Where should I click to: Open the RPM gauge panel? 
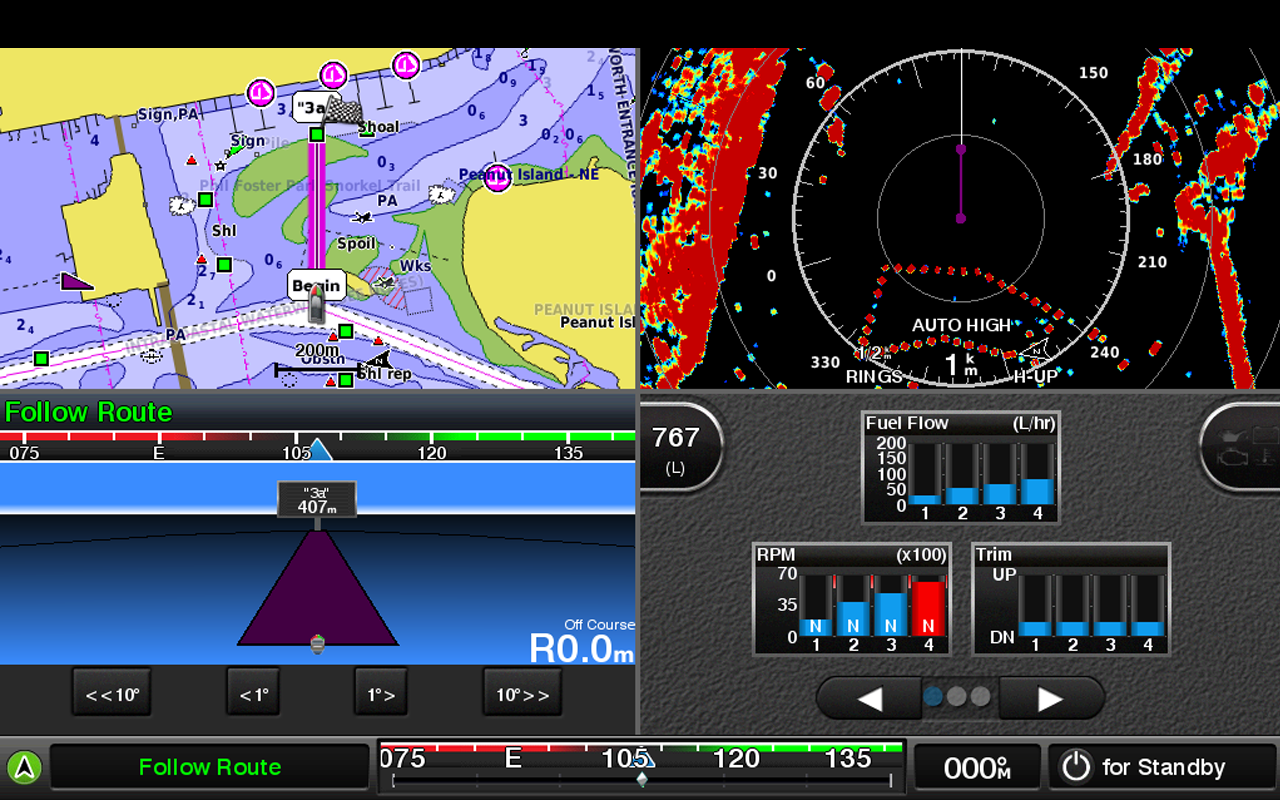(x=850, y=599)
